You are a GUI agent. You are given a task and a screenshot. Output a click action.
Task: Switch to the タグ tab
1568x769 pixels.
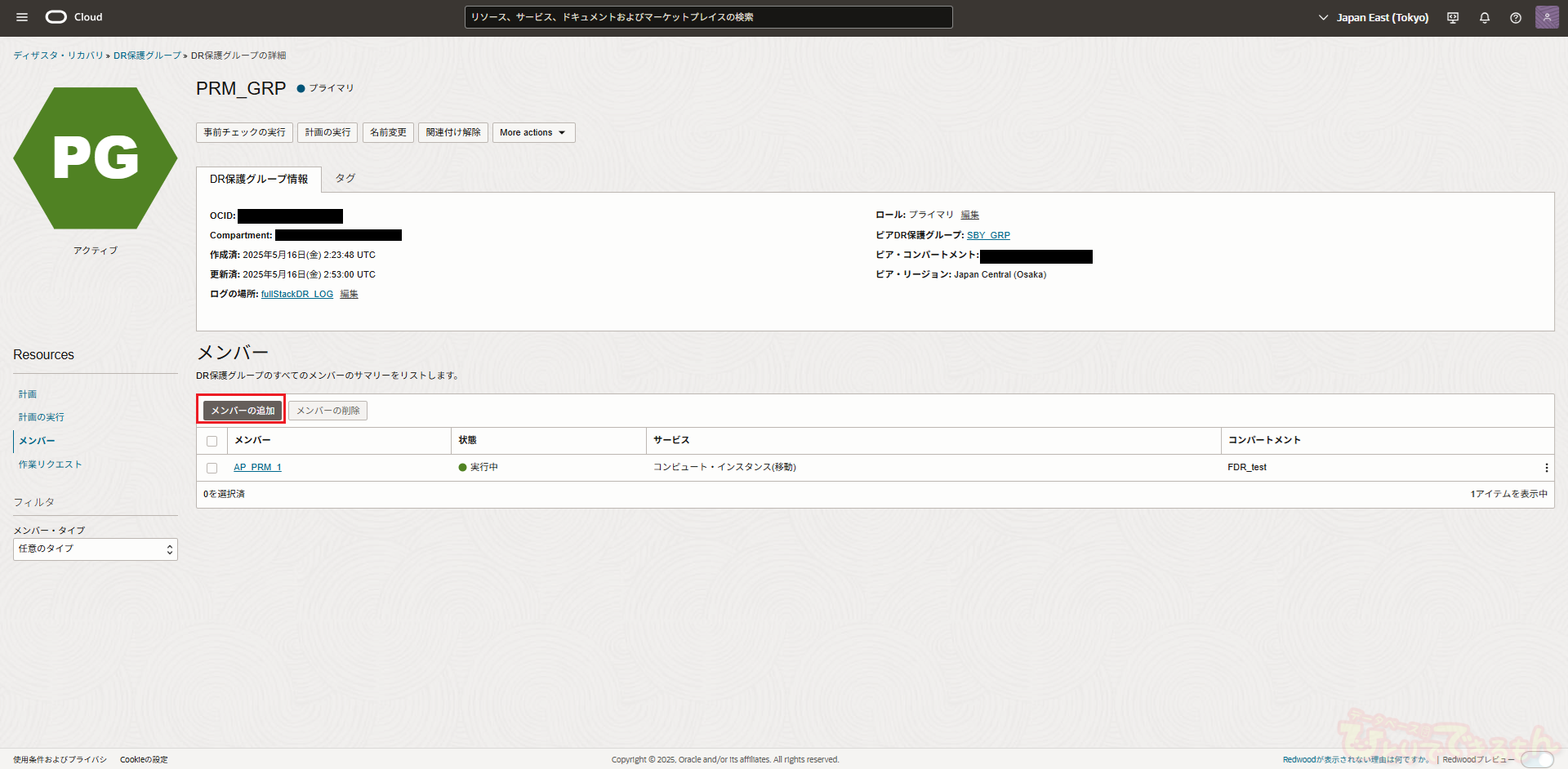pyautogui.click(x=345, y=178)
